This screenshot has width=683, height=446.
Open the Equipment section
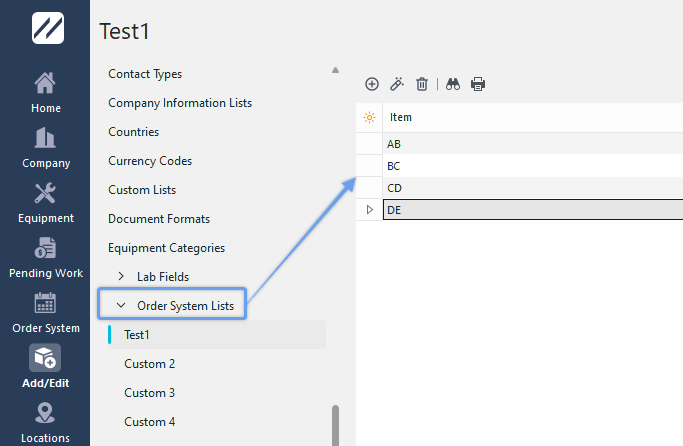click(x=45, y=203)
